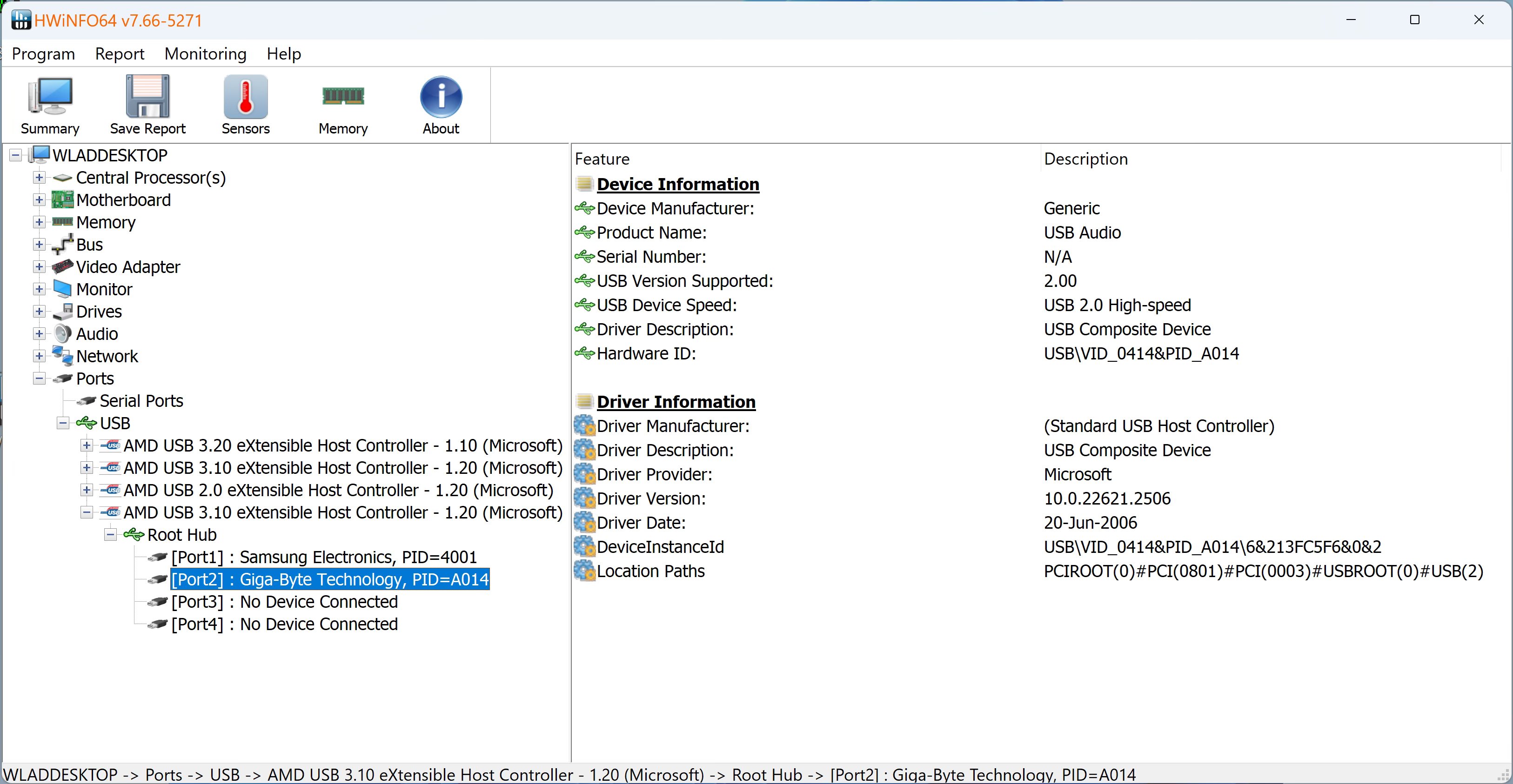1513x784 pixels.
Task: Open the Sensors thermometer toolbar icon
Action: point(246,97)
